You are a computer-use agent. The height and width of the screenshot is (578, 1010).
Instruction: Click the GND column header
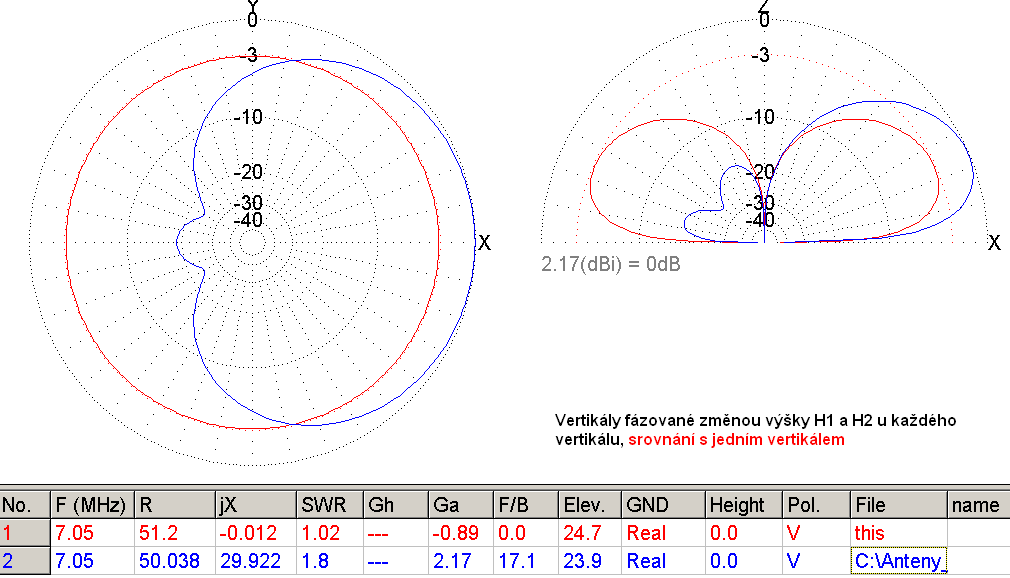click(662, 505)
